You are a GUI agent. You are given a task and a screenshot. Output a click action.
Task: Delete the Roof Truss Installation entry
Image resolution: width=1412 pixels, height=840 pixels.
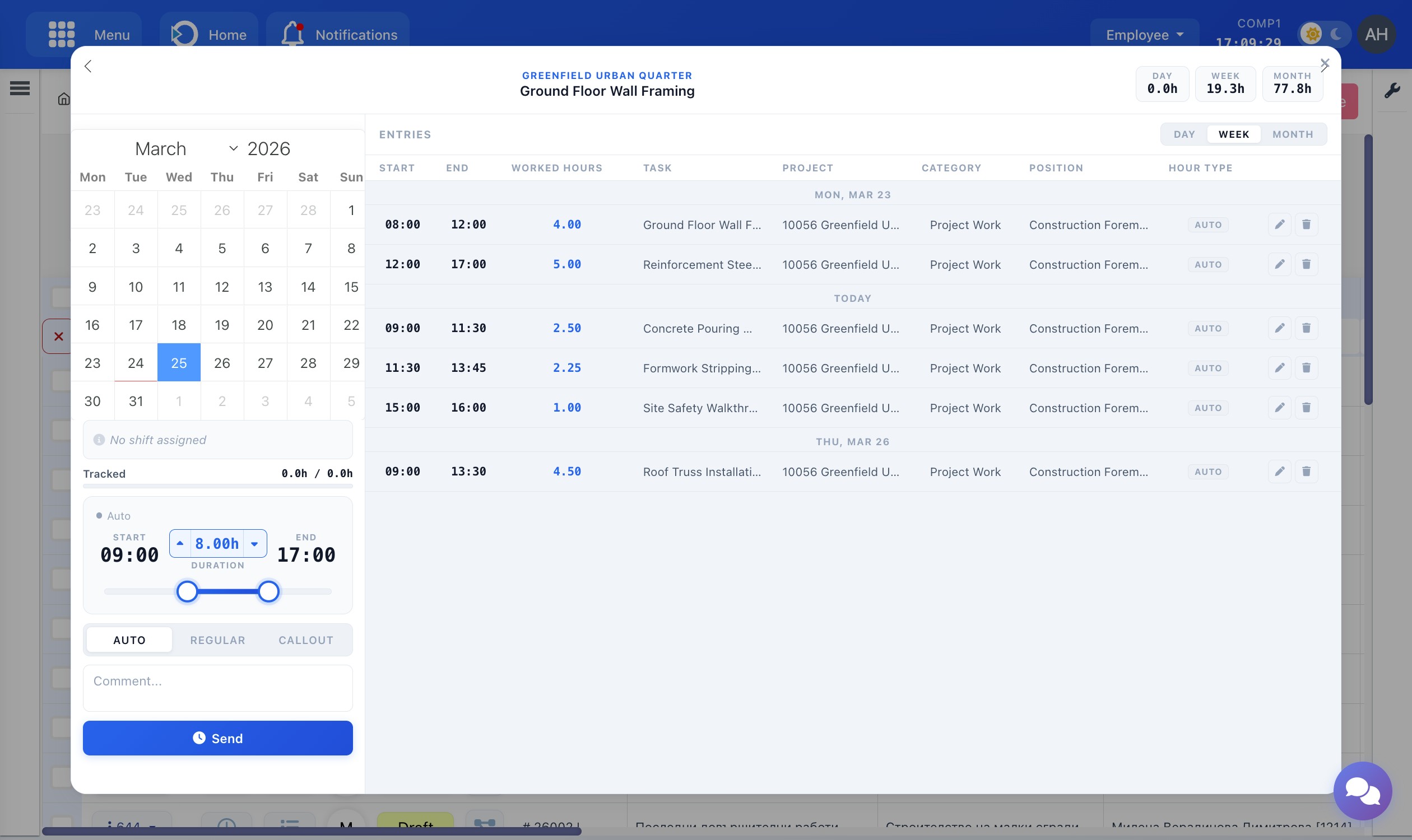tap(1307, 471)
